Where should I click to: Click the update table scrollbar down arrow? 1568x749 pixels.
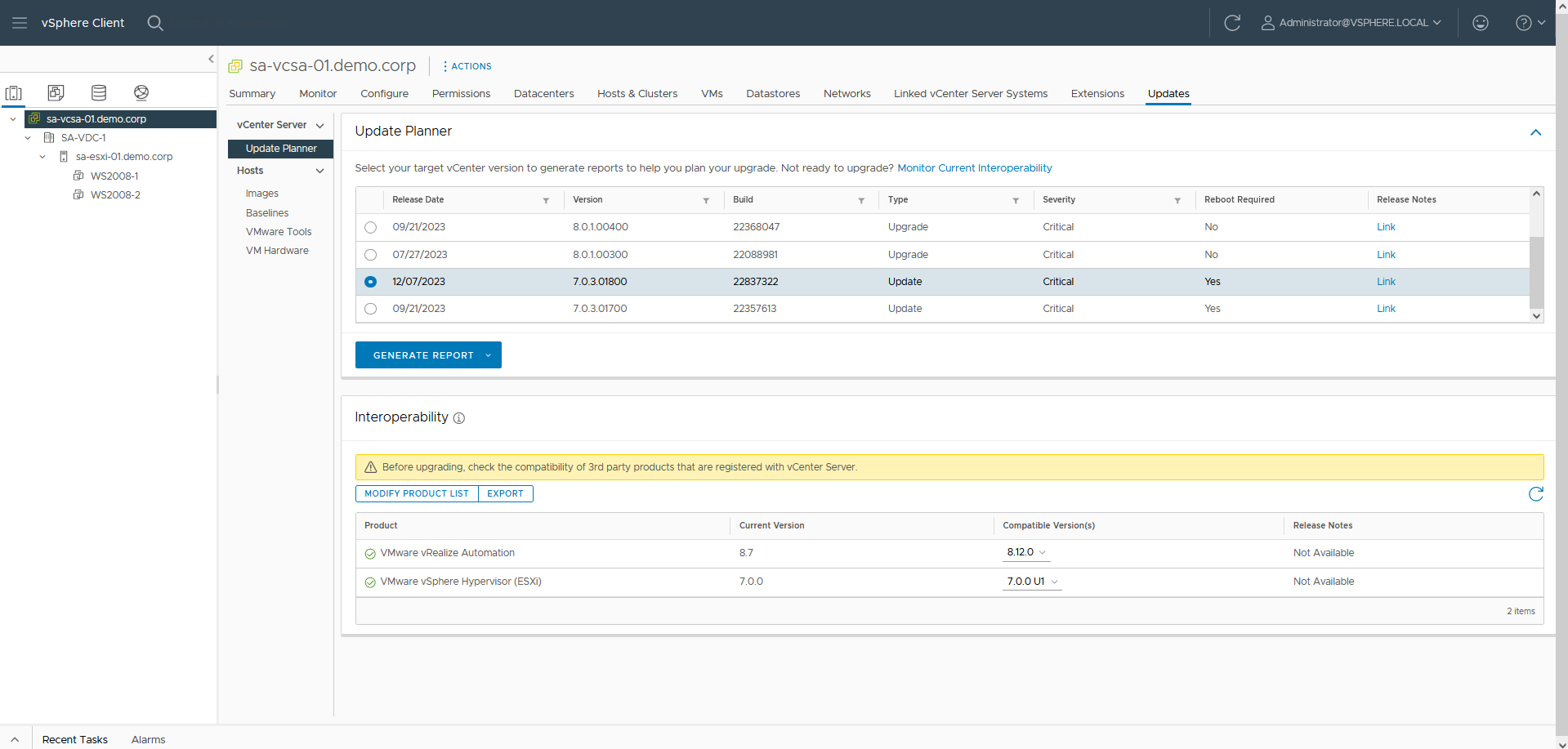pyautogui.click(x=1536, y=316)
